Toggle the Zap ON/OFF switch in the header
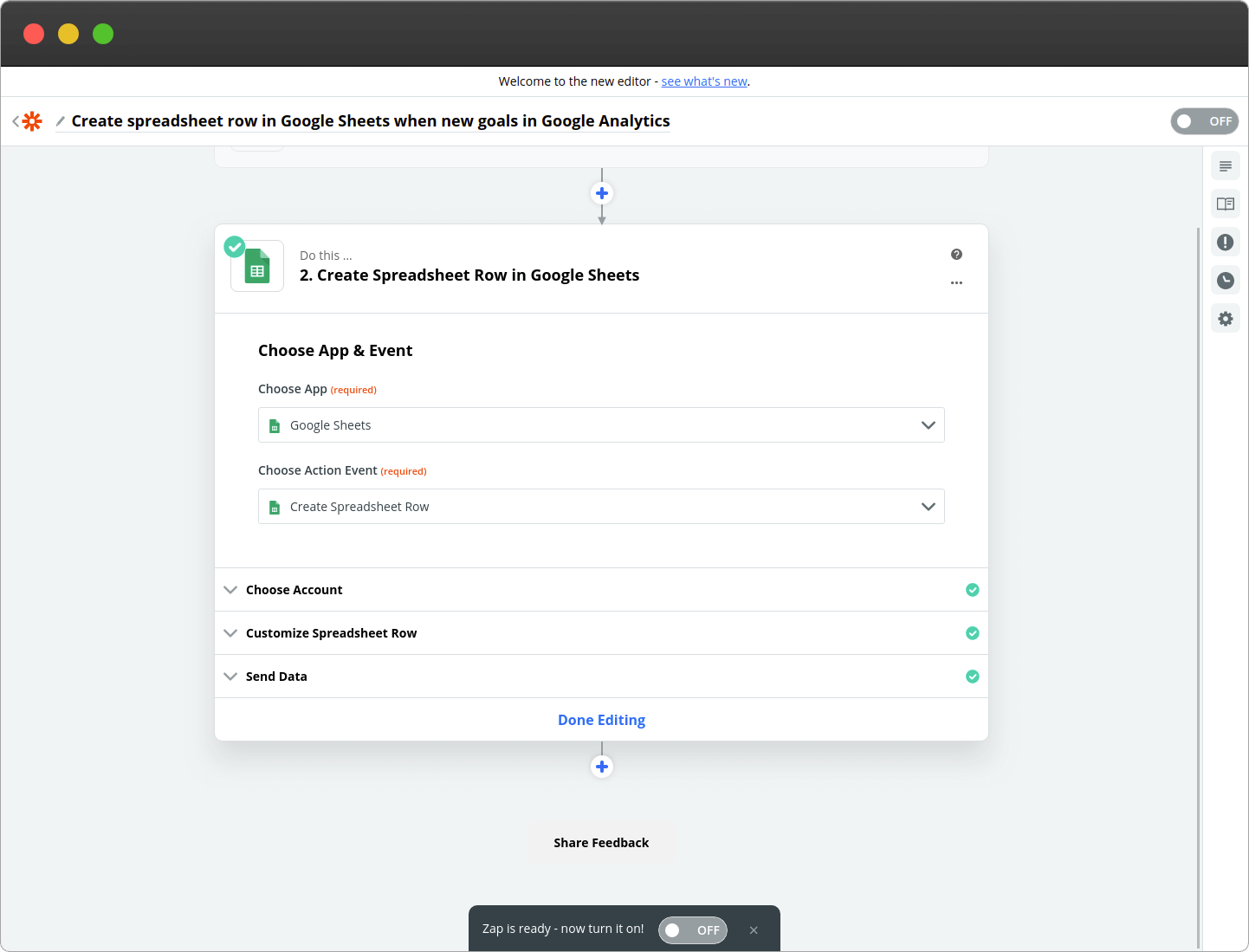Image resolution: width=1249 pixels, height=952 pixels. tap(1204, 121)
